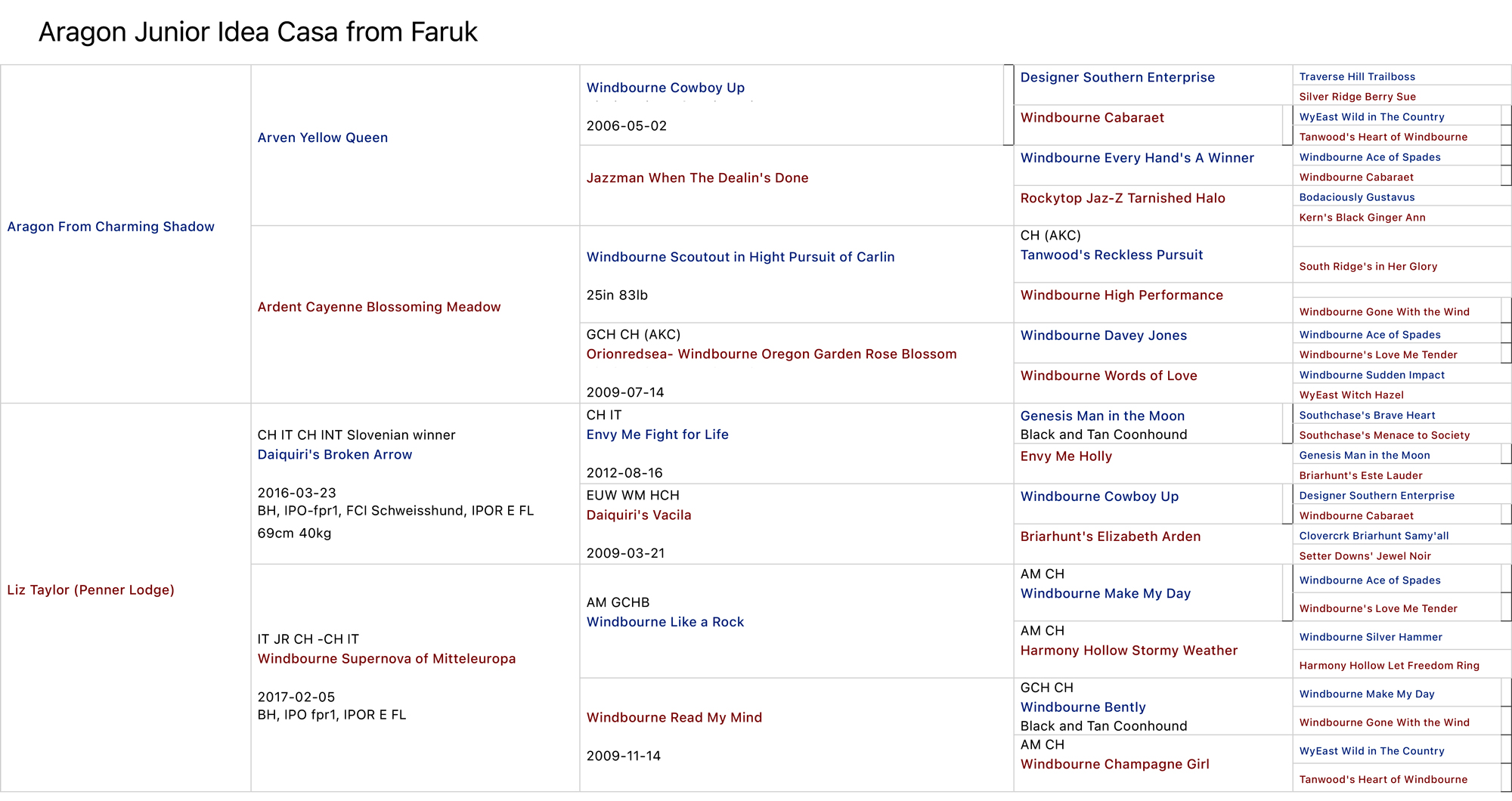Select Tanwood's Reckless Pursuit
This screenshot has width=1512, height=801.
[1111, 255]
